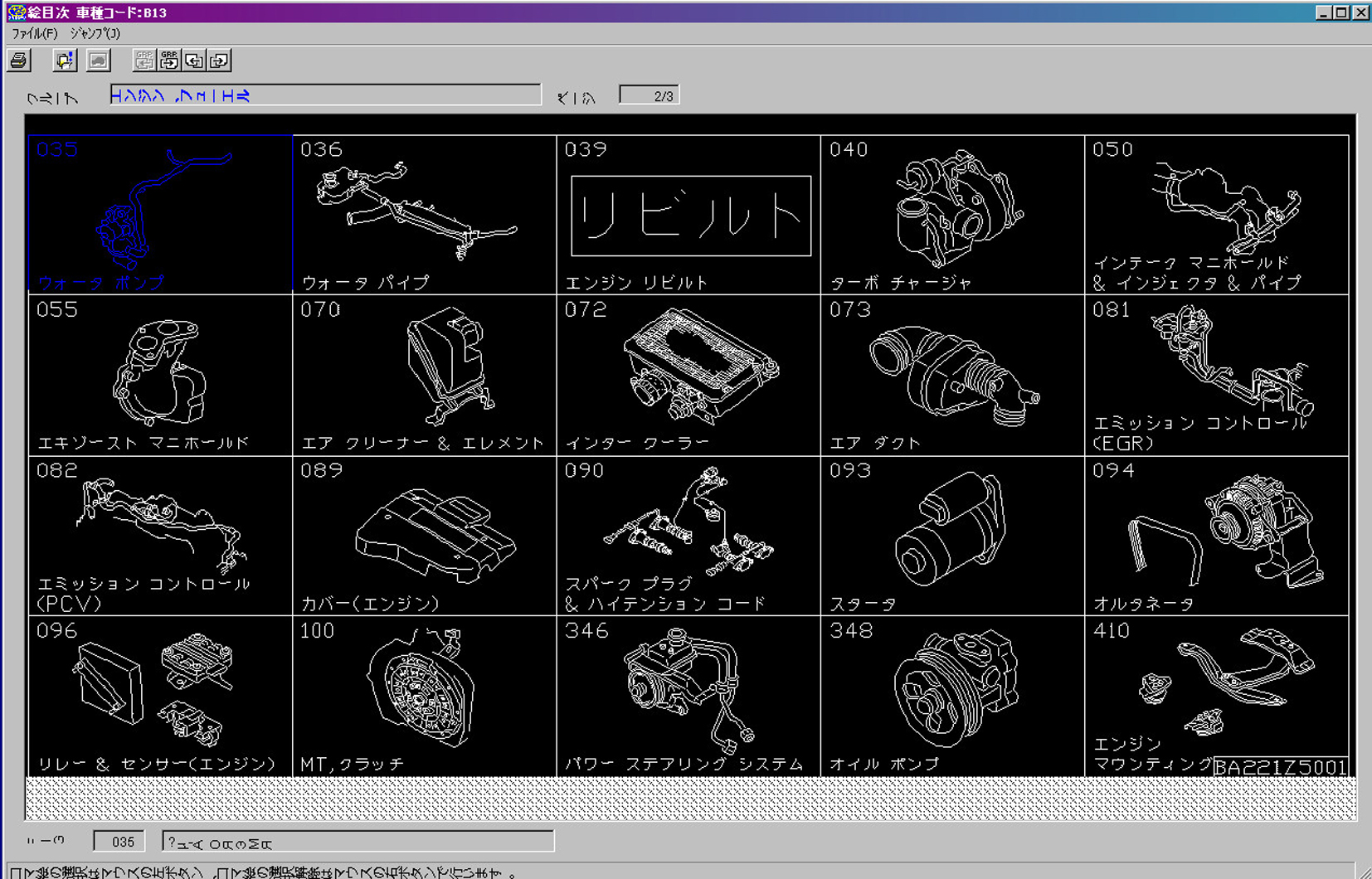Go to the previous page using left-arrow icon
This screenshot has height=879, width=1372.
tap(194, 61)
